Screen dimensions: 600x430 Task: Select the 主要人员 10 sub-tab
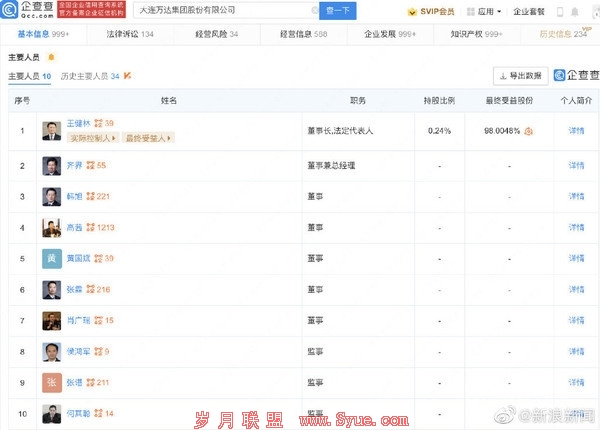pyautogui.click(x=29, y=76)
